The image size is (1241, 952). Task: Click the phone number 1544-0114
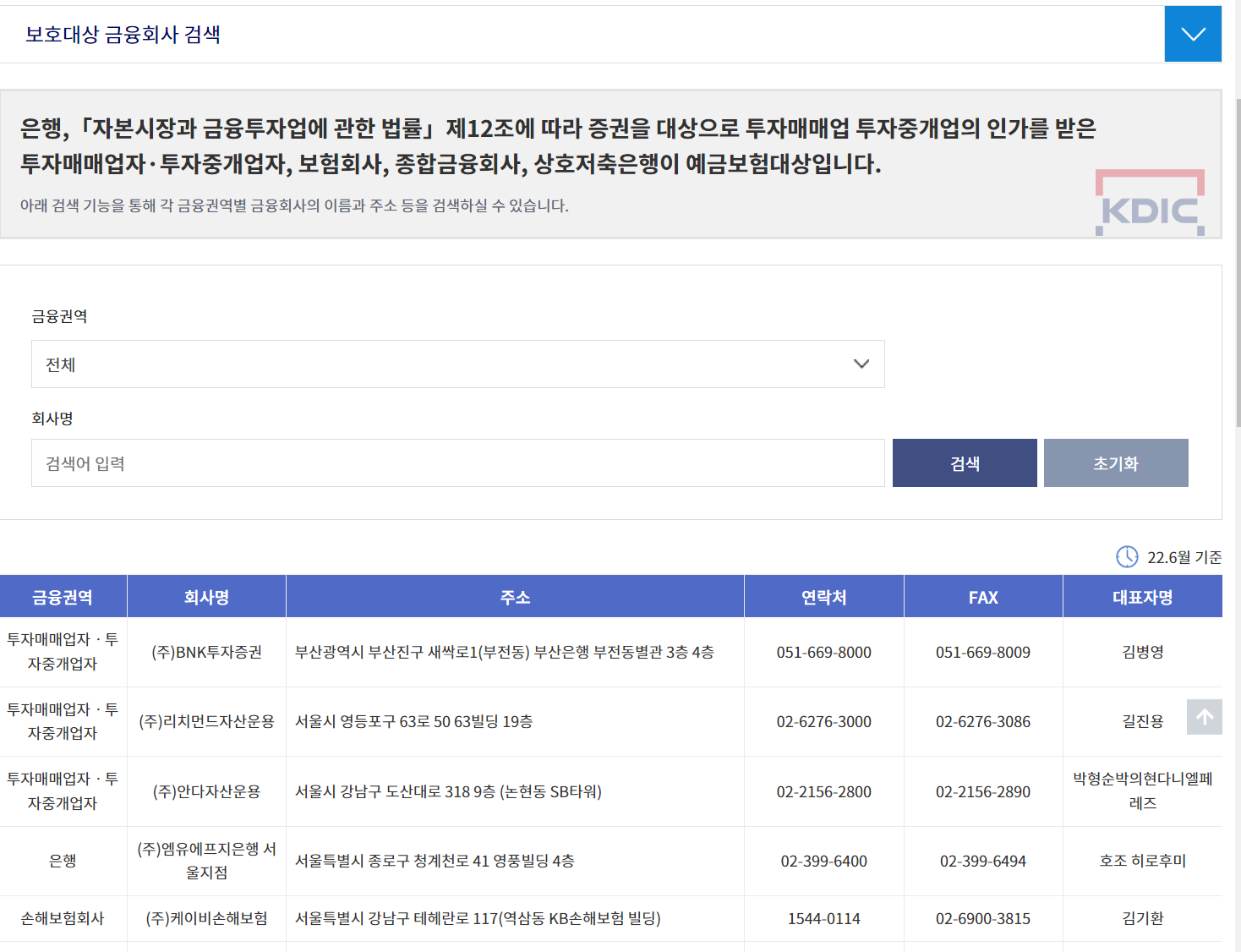point(824,918)
